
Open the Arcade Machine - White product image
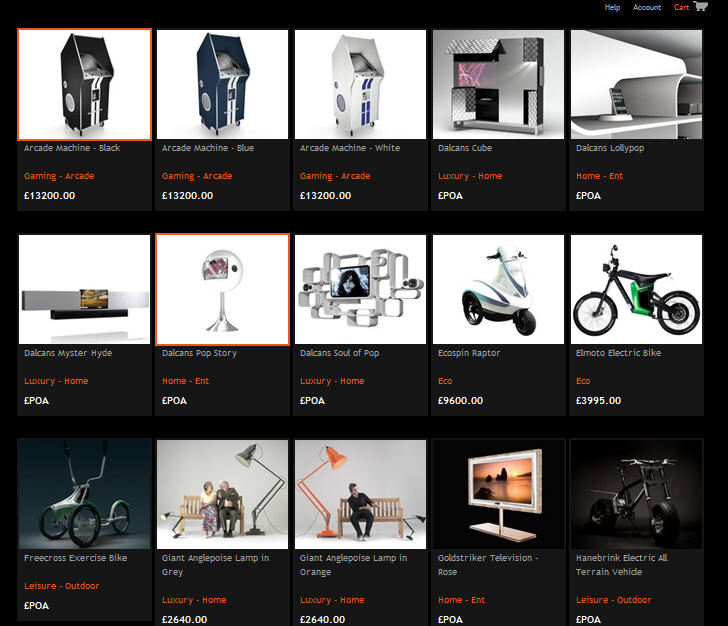[361, 84]
